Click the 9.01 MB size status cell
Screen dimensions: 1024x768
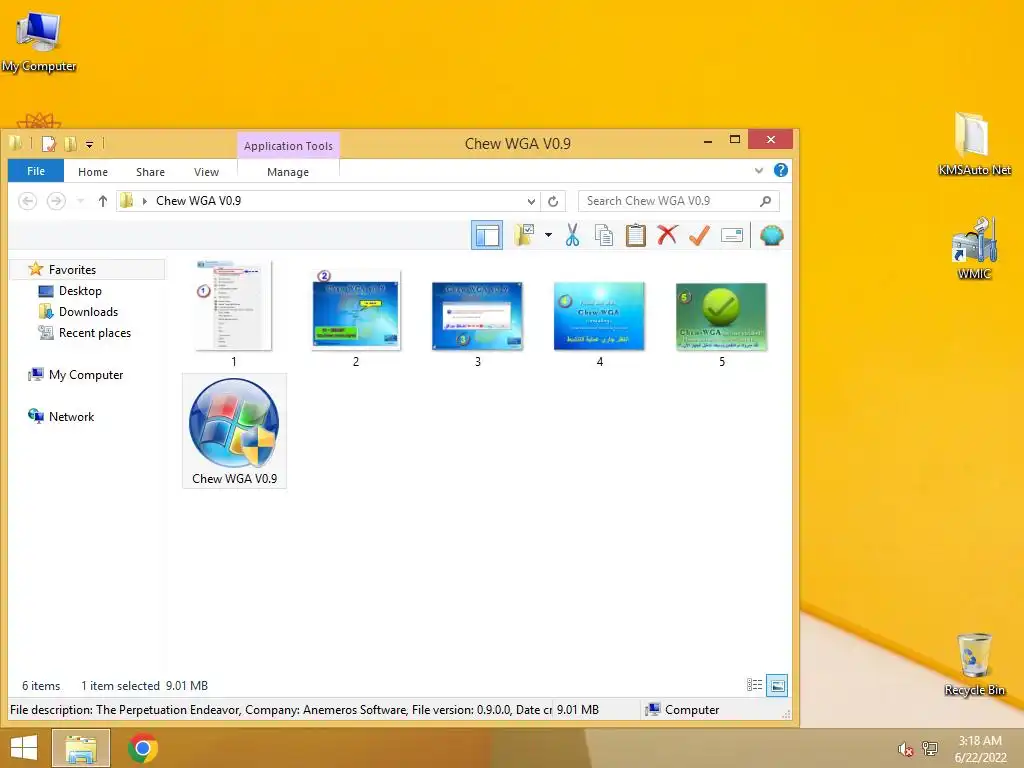click(578, 710)
